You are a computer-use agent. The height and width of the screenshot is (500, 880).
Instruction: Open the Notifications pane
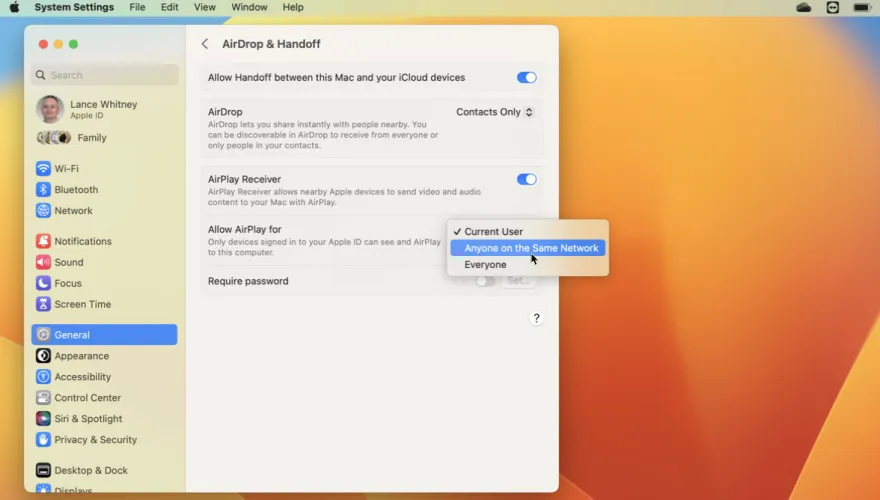coord(83,241)
